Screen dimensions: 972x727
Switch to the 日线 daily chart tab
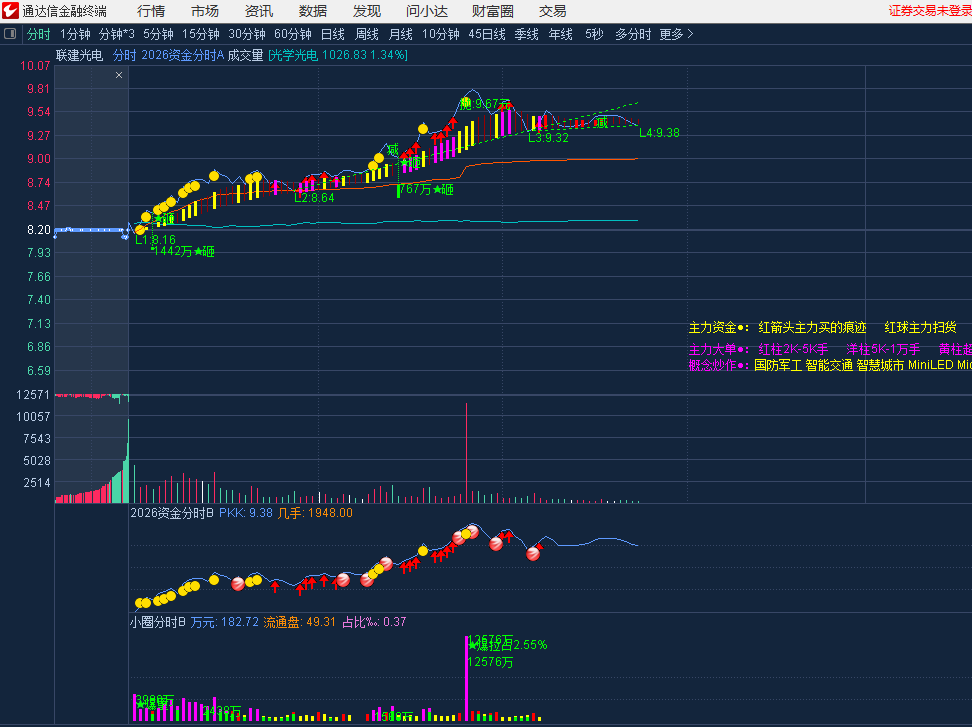[332, 34]
